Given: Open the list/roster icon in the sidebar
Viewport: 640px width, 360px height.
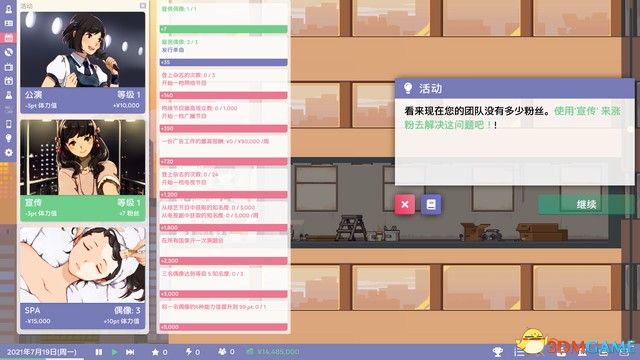Looking at the screenshot, I should (x=8, y=24).
